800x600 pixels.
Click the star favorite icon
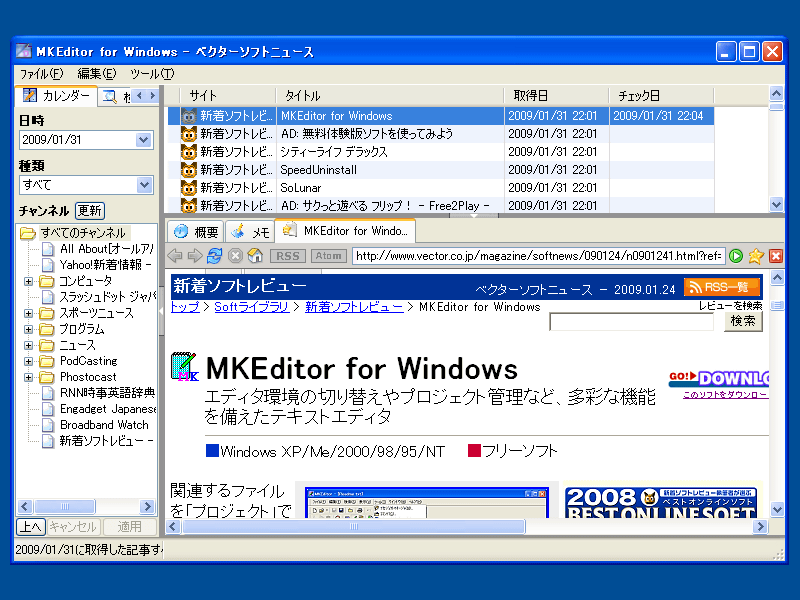click(756, 256)
